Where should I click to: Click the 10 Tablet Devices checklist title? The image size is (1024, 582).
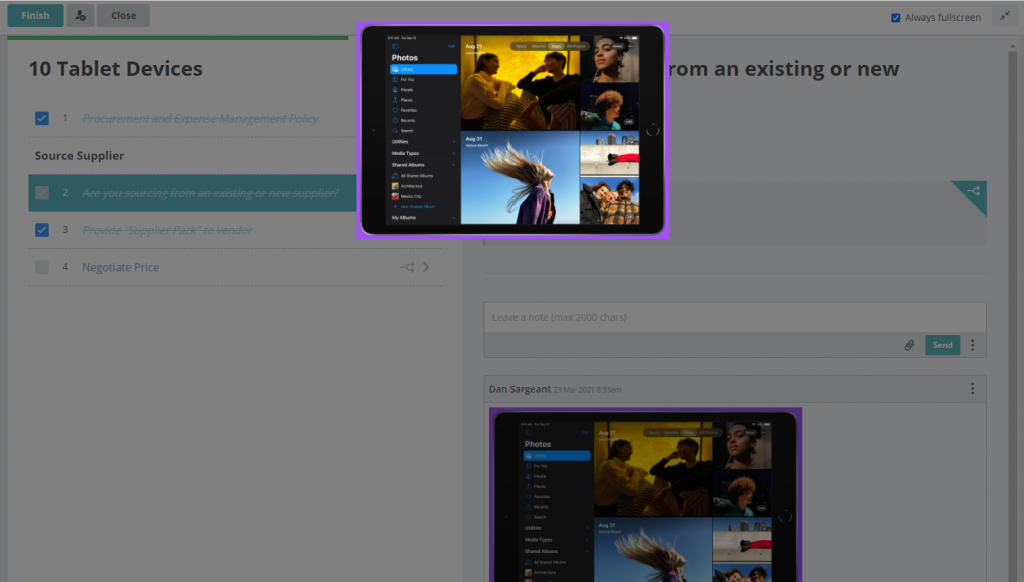pos(116,69)
